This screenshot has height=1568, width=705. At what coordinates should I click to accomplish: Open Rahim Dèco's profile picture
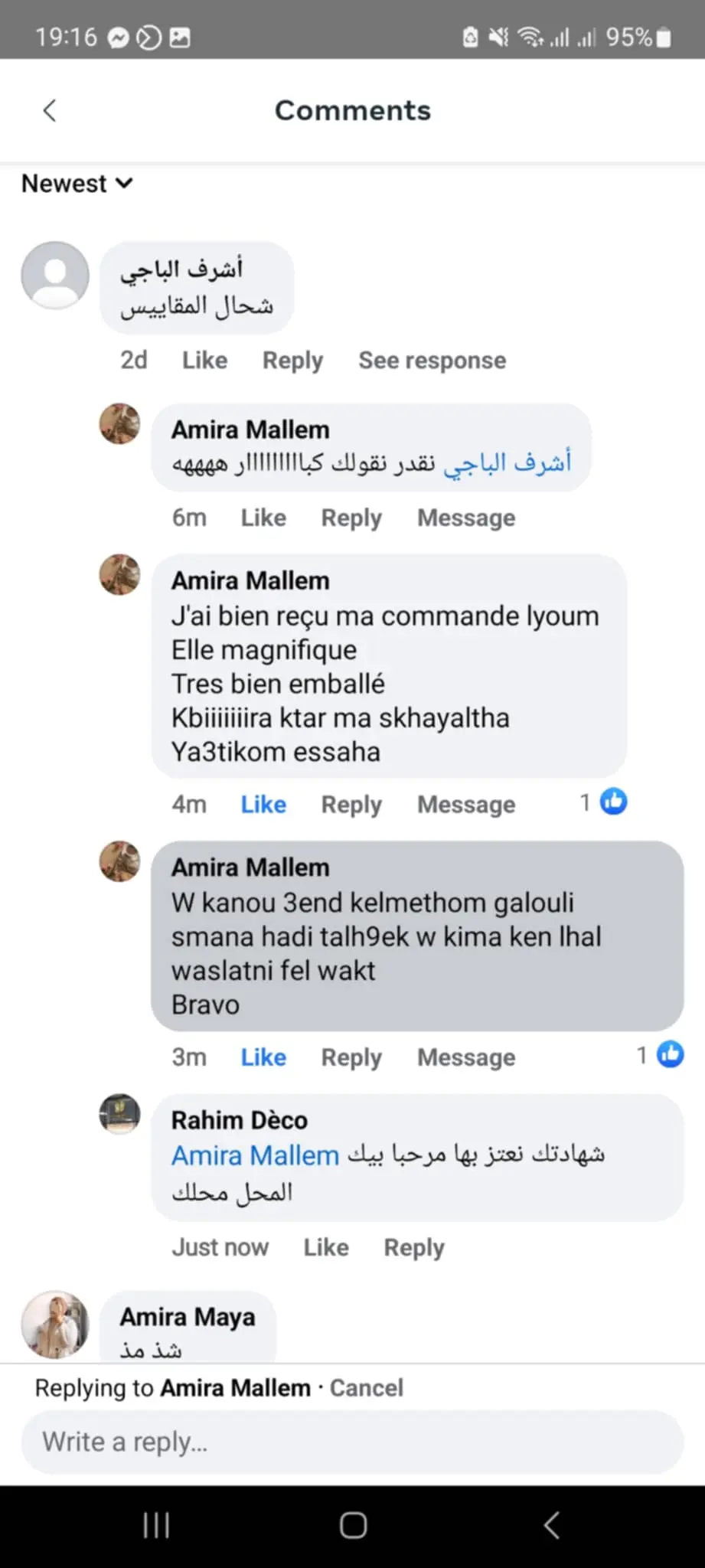point(119,1115)
